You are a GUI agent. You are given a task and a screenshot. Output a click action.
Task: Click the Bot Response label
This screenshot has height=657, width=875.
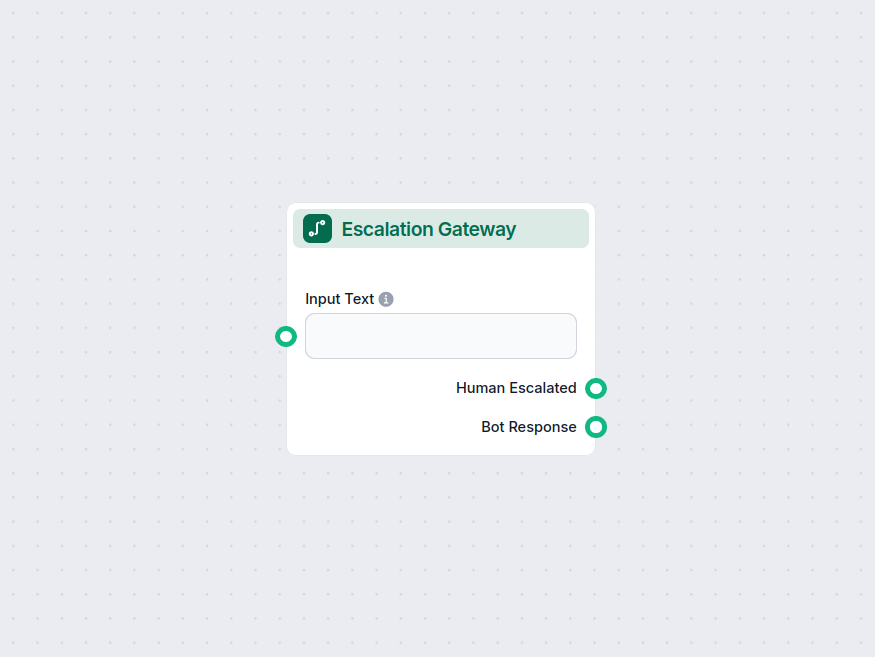pos(529,427)
